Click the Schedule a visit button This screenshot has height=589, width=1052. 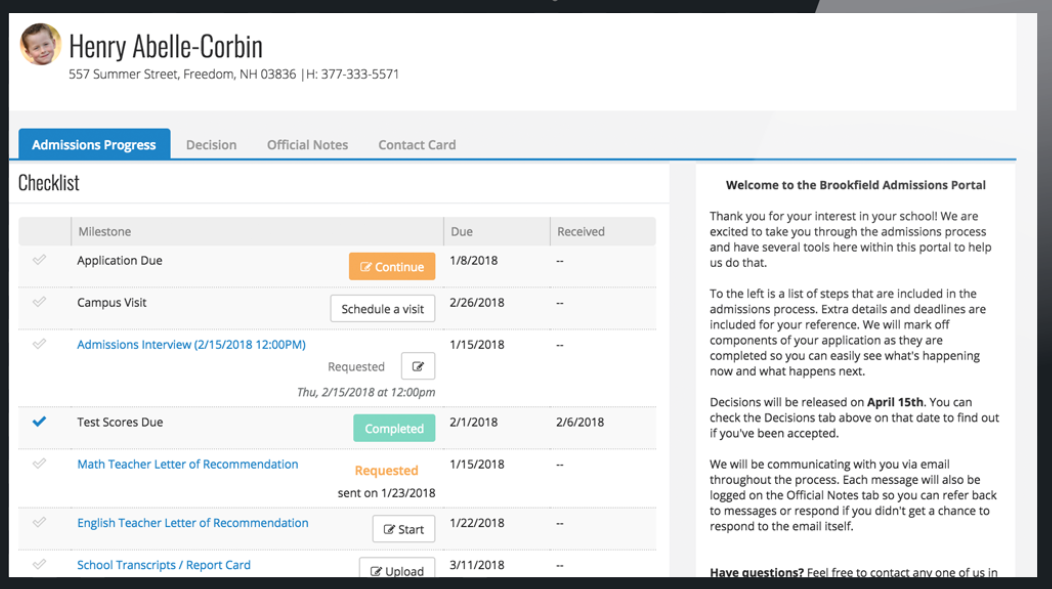pos(383,308)
